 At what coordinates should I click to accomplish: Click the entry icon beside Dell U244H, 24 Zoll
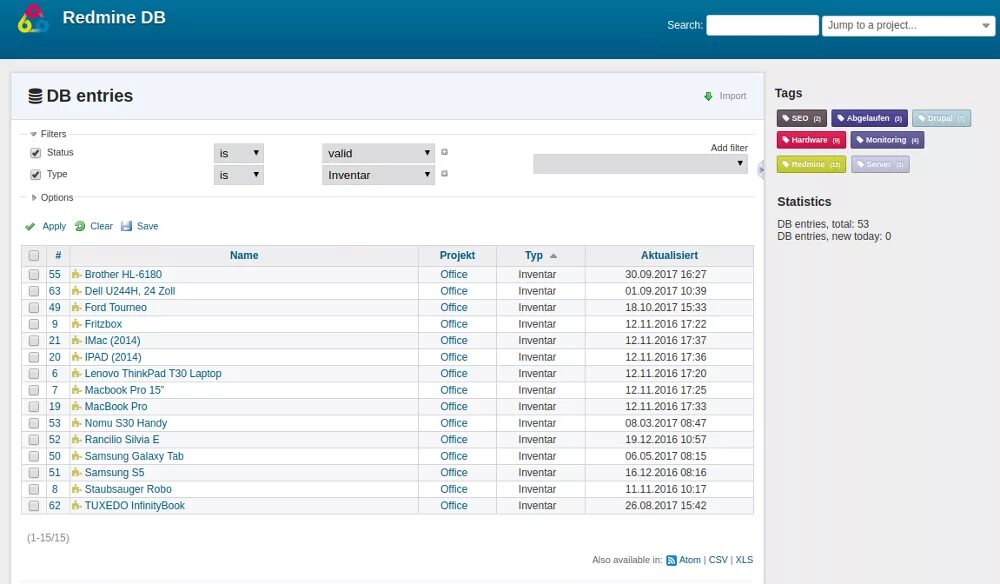pyautogui.click(x=77, y=291)
